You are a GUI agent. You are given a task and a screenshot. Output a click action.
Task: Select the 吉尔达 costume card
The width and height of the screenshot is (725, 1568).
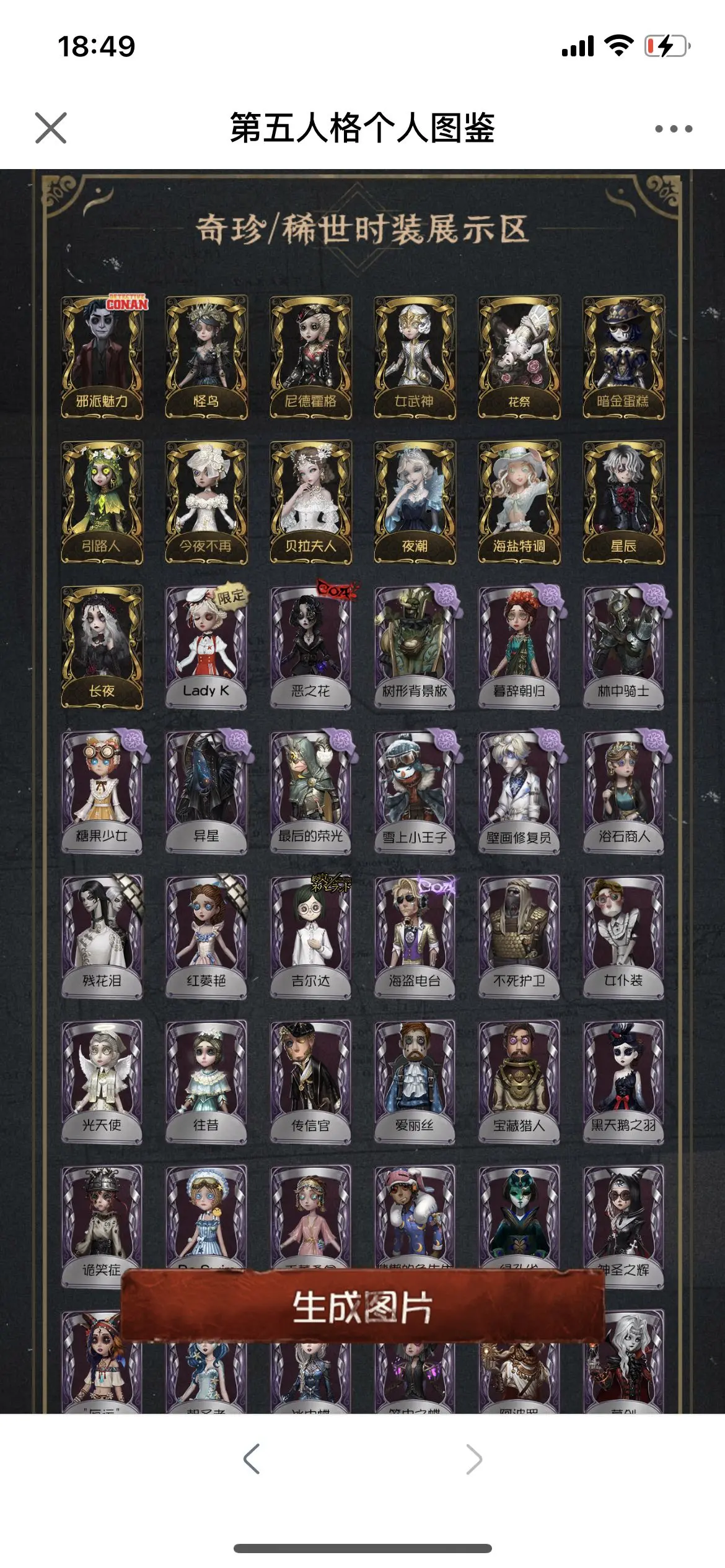coord(310,937)
